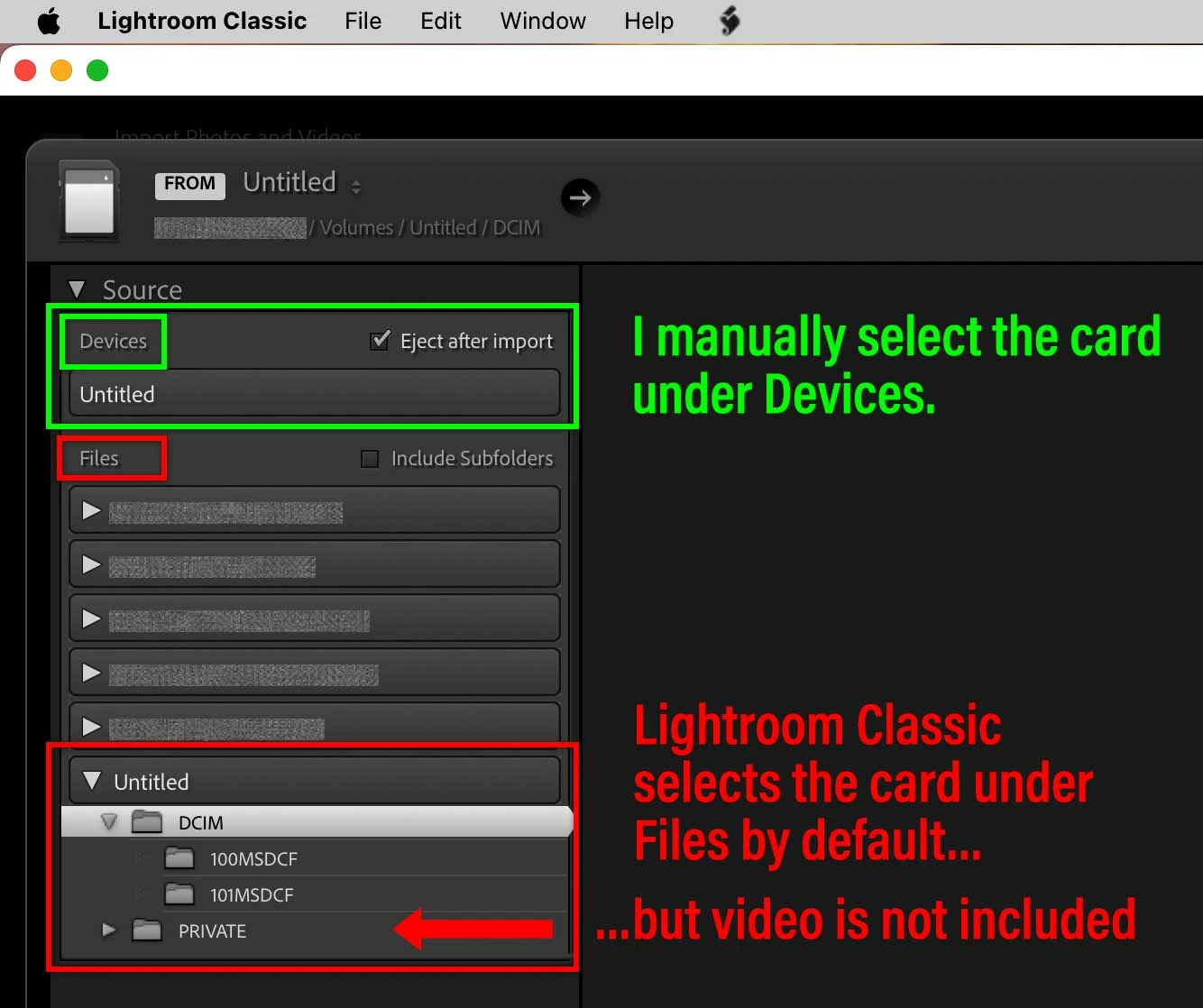
Task: Click the PRIVATE folder icon
Action: 147,930
